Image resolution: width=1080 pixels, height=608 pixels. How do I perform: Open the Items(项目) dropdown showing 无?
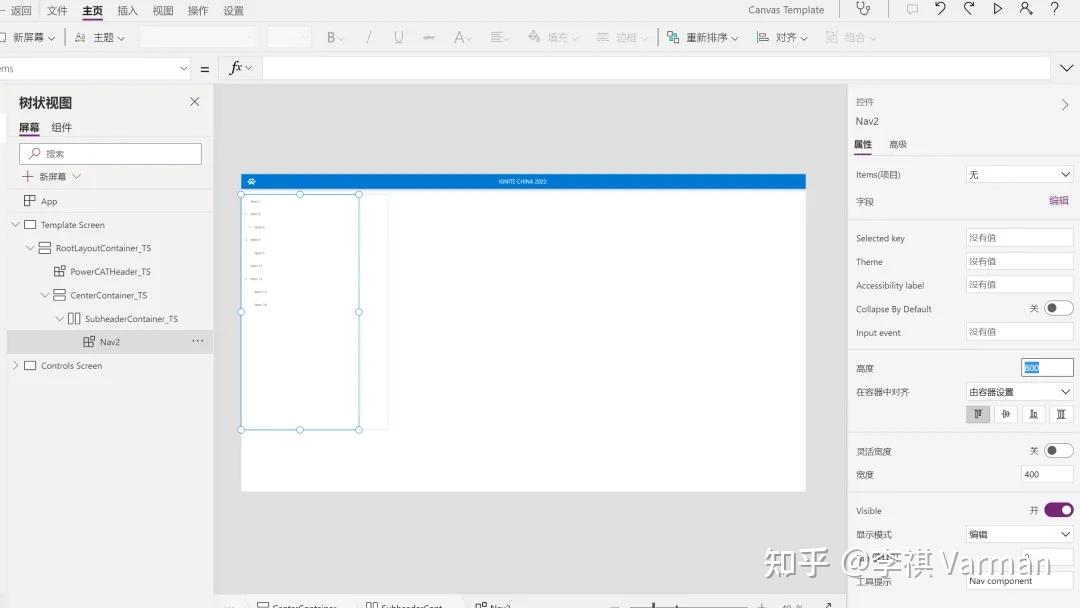(x=1019, y=173)
